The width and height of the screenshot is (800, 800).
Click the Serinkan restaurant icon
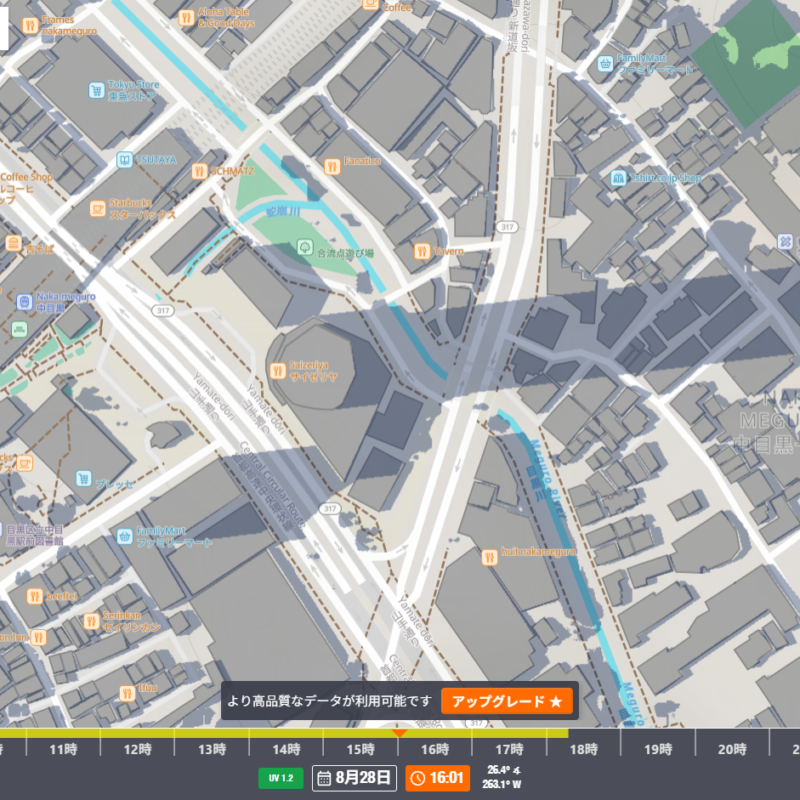click(91, 621)
